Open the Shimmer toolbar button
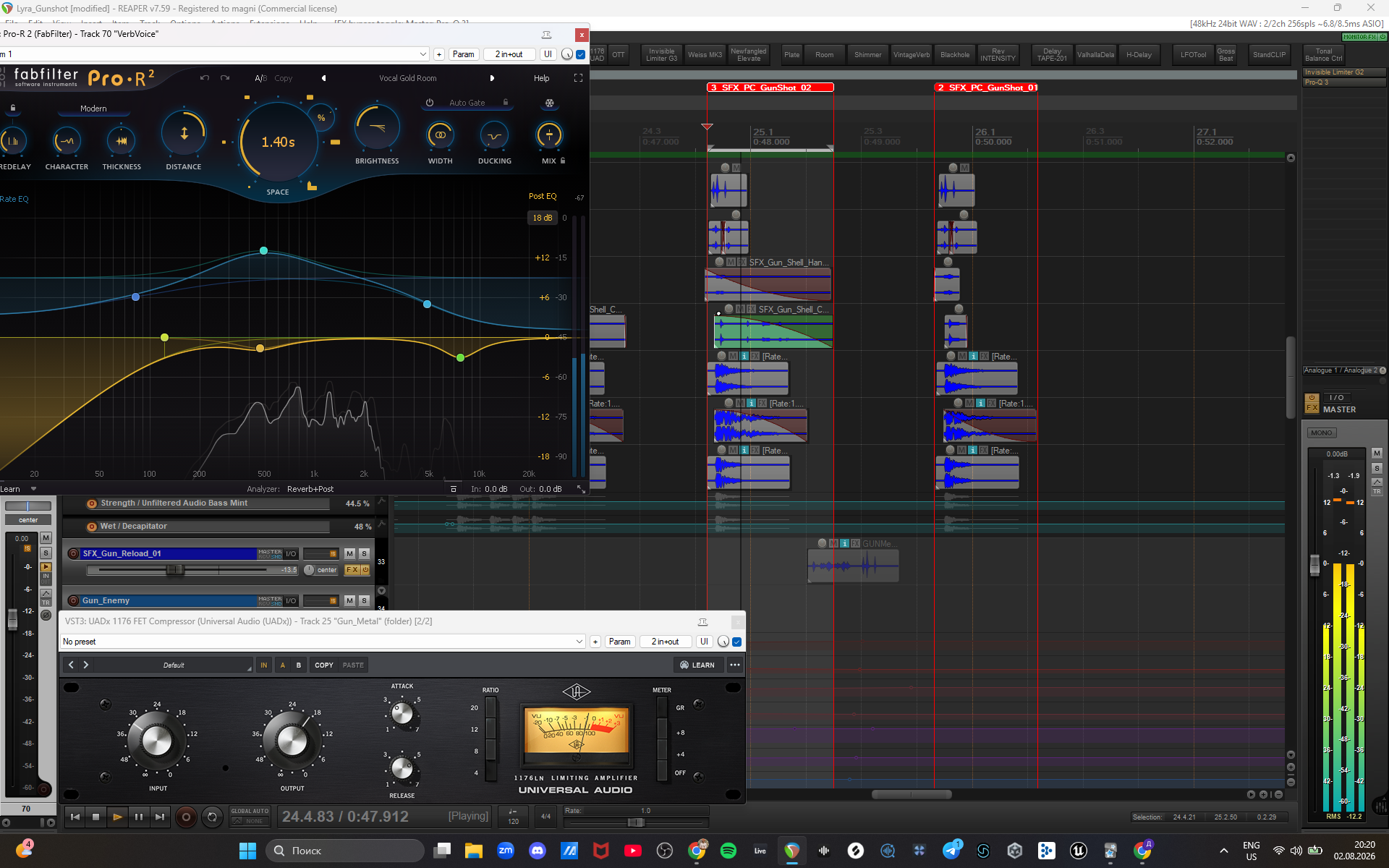The width and height of the screenshot is (1389, 868). 867,54
